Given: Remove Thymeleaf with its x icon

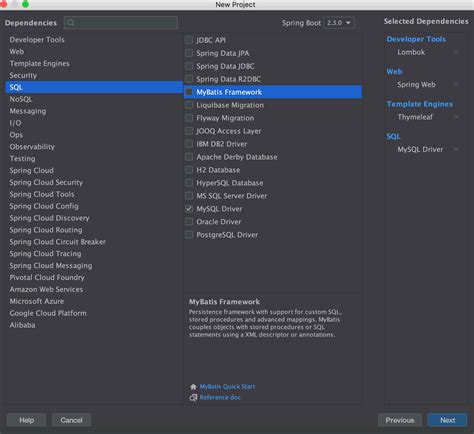Looking at the screenshot, I should (456, 117).
